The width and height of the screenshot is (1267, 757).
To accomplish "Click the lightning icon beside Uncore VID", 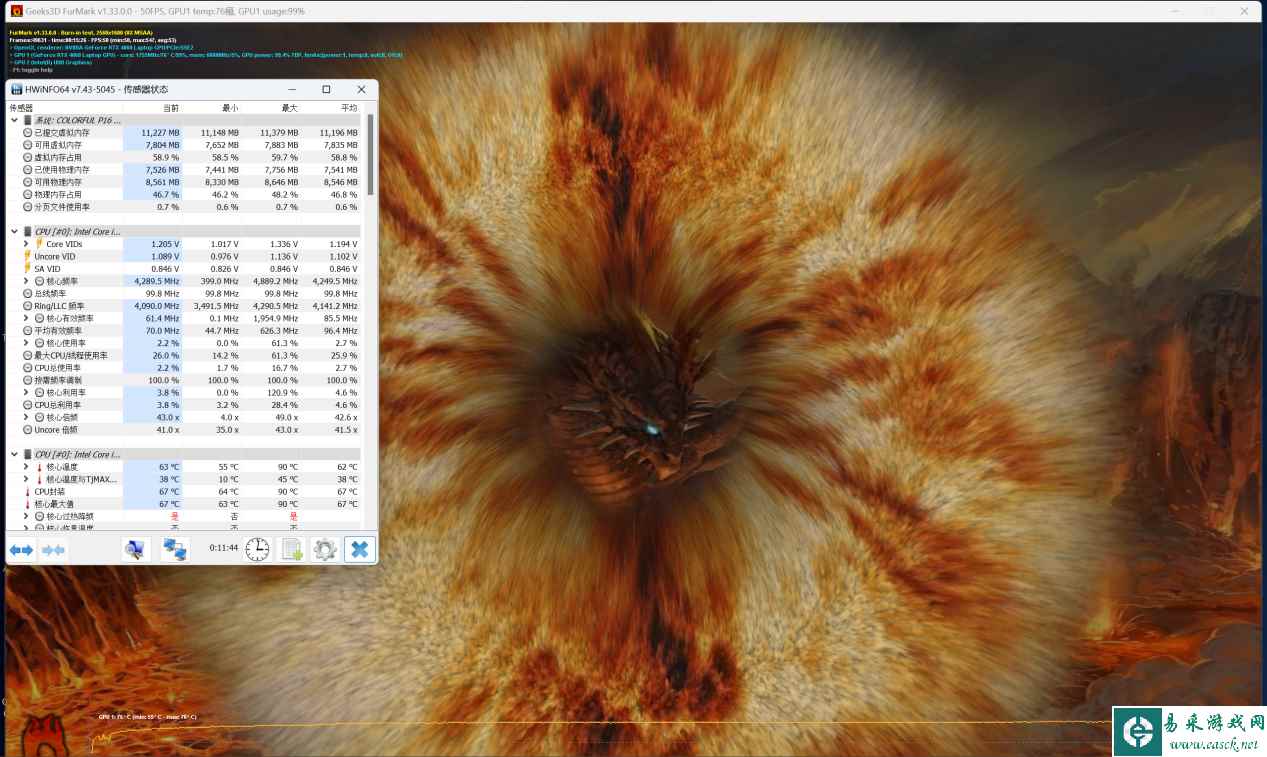I will coord(28,256).
